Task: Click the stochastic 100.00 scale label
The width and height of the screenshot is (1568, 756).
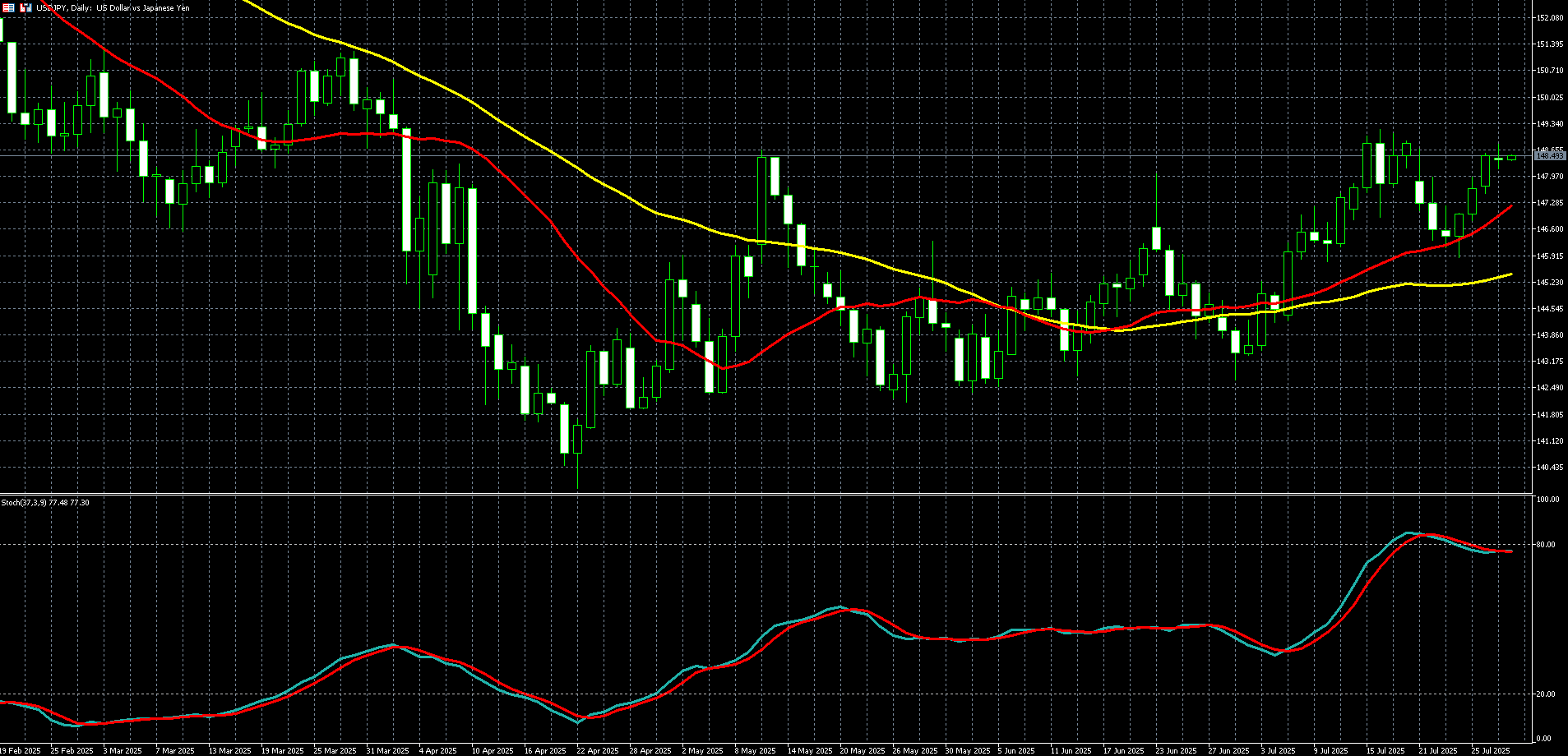Action: [1547, 500]
